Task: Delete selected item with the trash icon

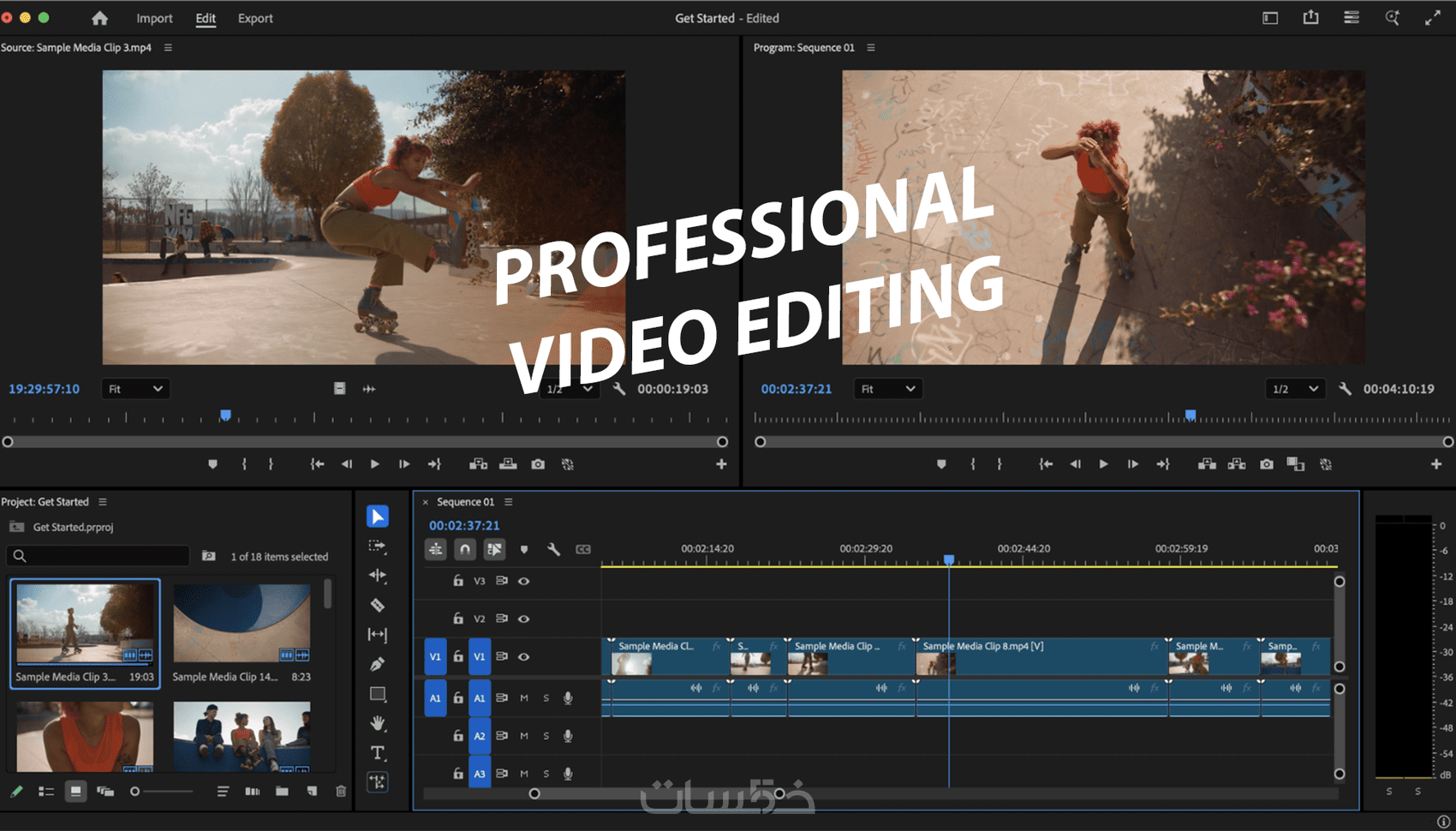Action: [x=341, y=792]
